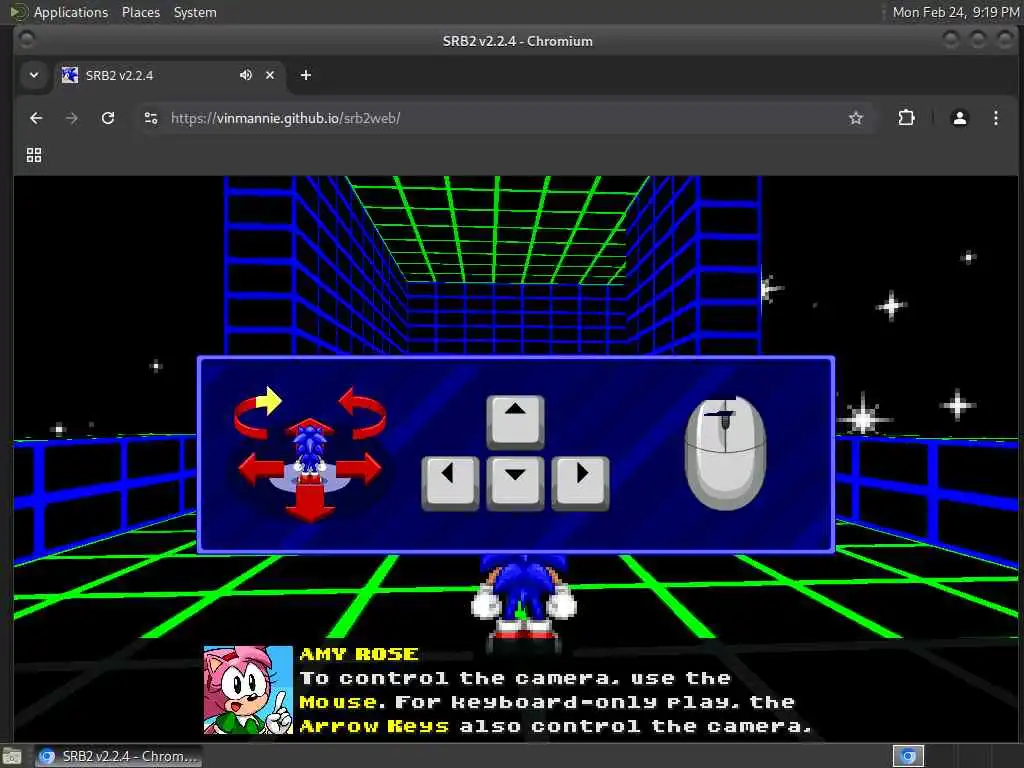Open the Extensions puzzle icon
Screen dimensions: 1024x768
(906, 118)
